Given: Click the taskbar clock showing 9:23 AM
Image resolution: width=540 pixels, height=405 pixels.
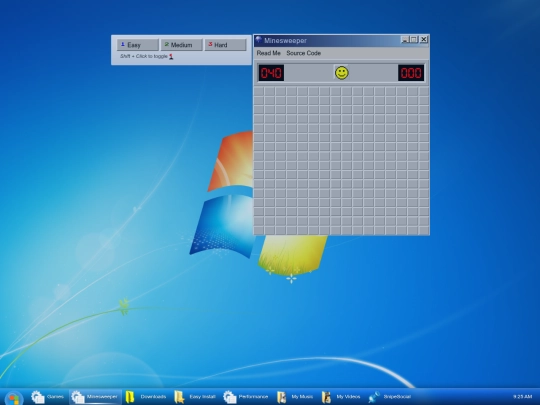Looking at the screenshot, I should pyautogui.click(x=522, y=397).
